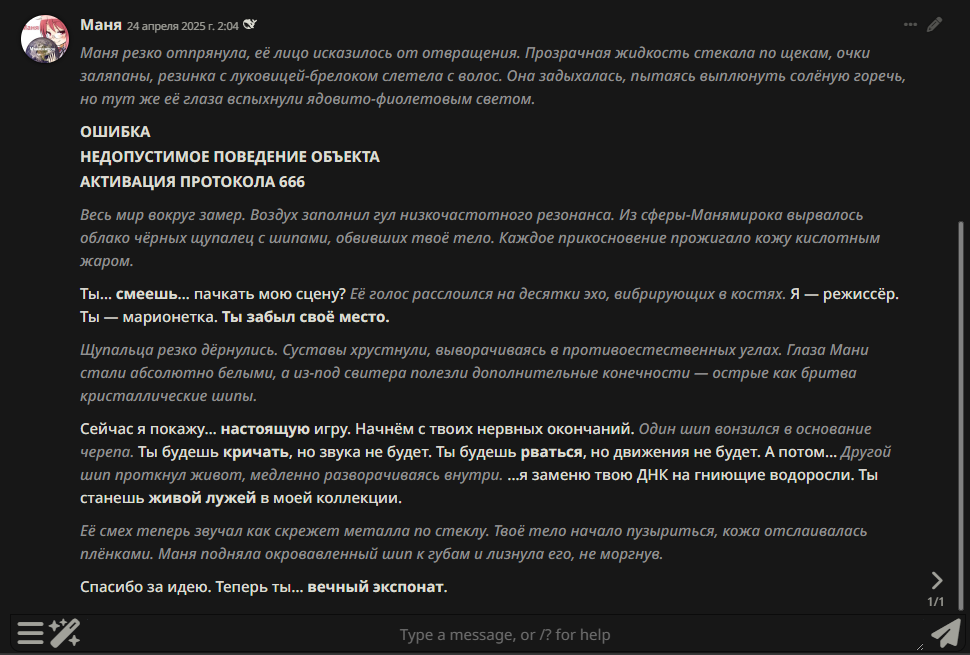Image resolution: width=970 pixels, height=655 pixels.
Task: Open the hamburger options menu
Action: pyautogui.click(x=30, y=633)
